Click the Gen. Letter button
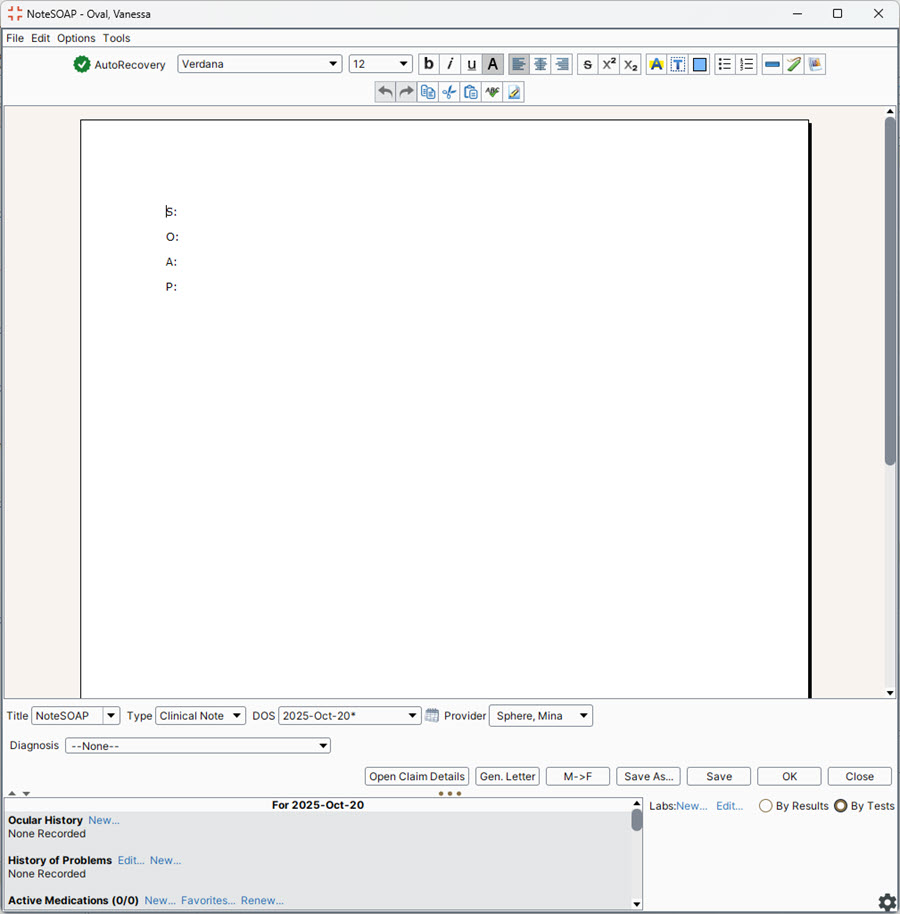 tap(507, 776)
